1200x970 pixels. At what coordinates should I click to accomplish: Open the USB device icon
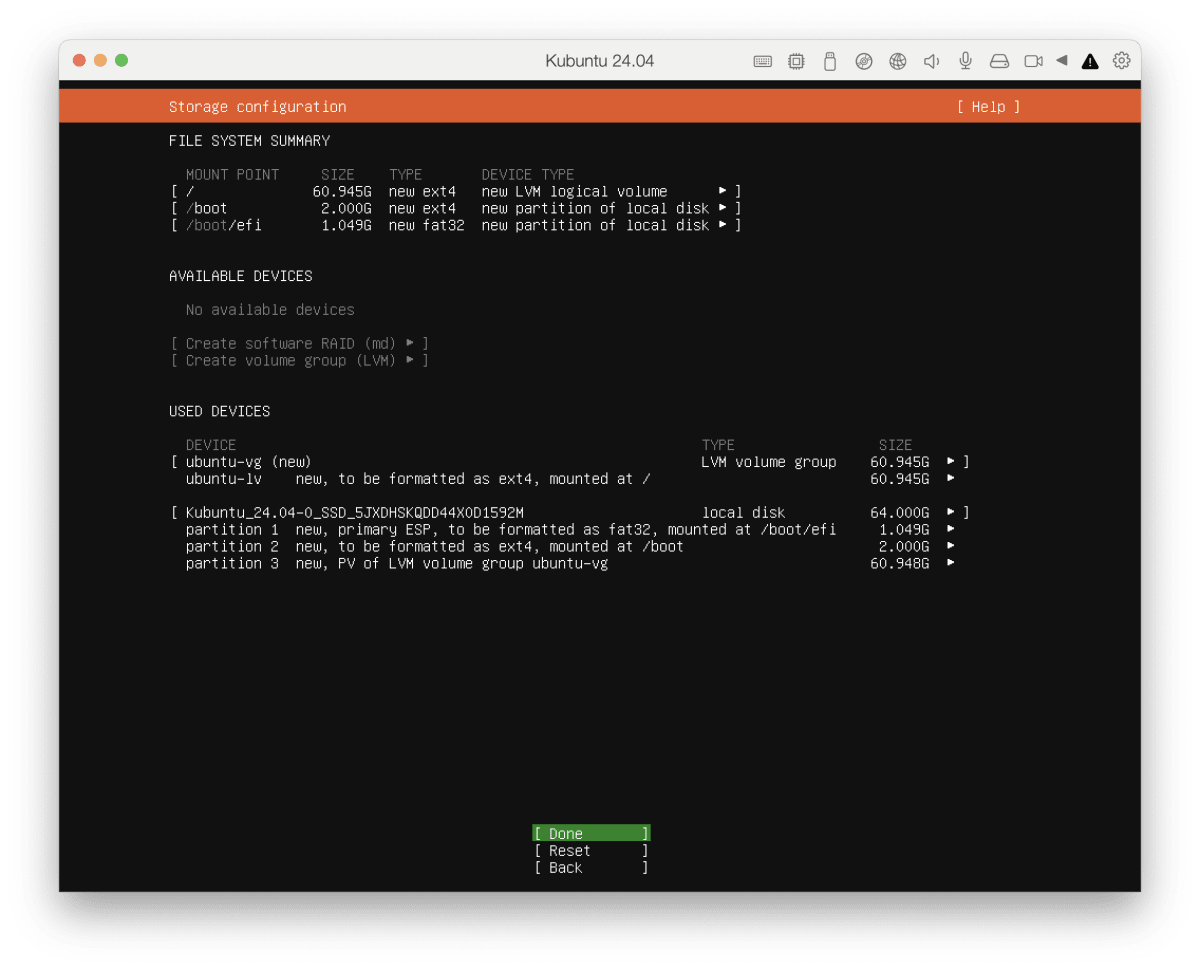829,61
